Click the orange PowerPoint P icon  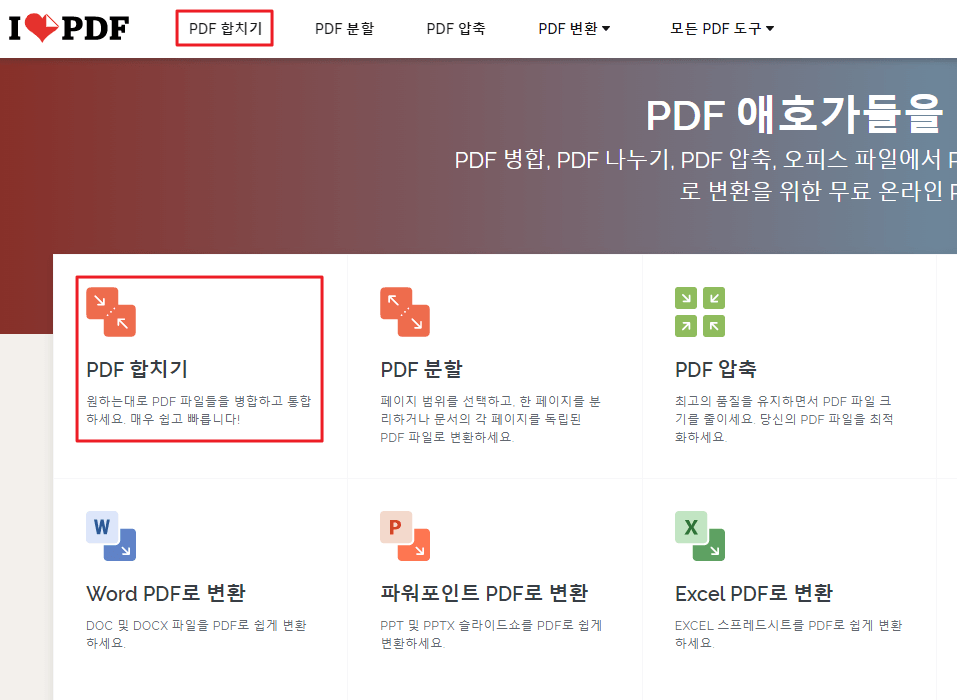pyautogui.click(x=405, y=535)
